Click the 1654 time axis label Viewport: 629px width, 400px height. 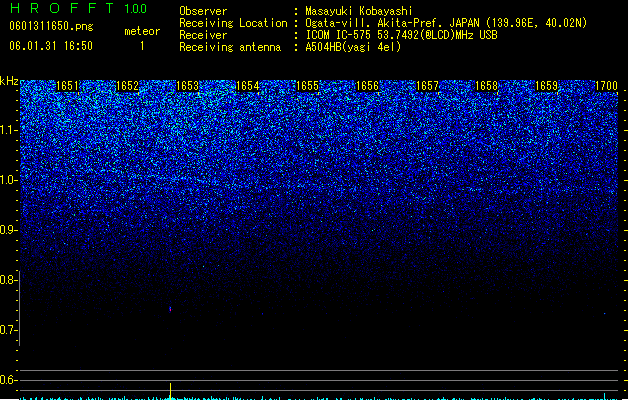[248, 86]
